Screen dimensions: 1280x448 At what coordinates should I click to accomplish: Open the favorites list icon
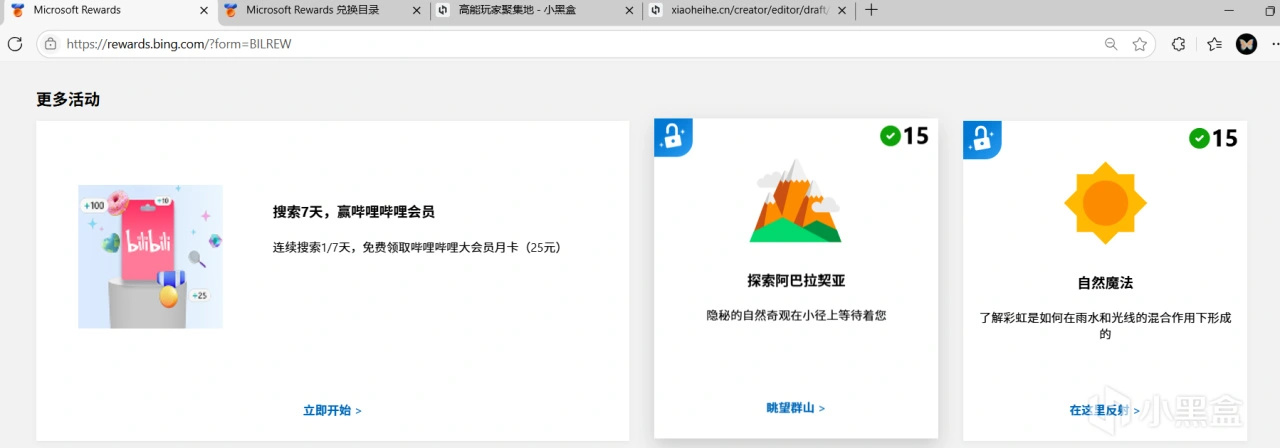click(x=1214, y=44)
